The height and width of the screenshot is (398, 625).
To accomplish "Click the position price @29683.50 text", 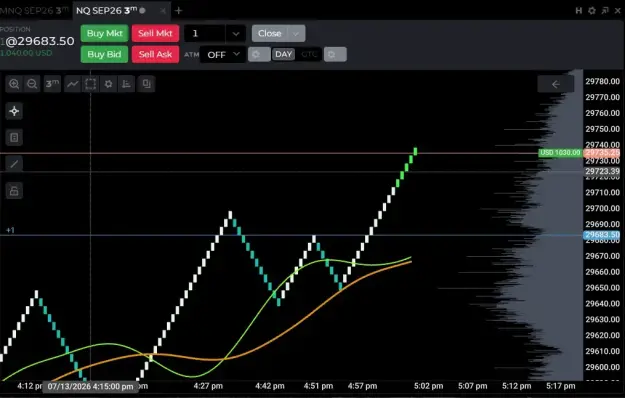I will [40, 41].
